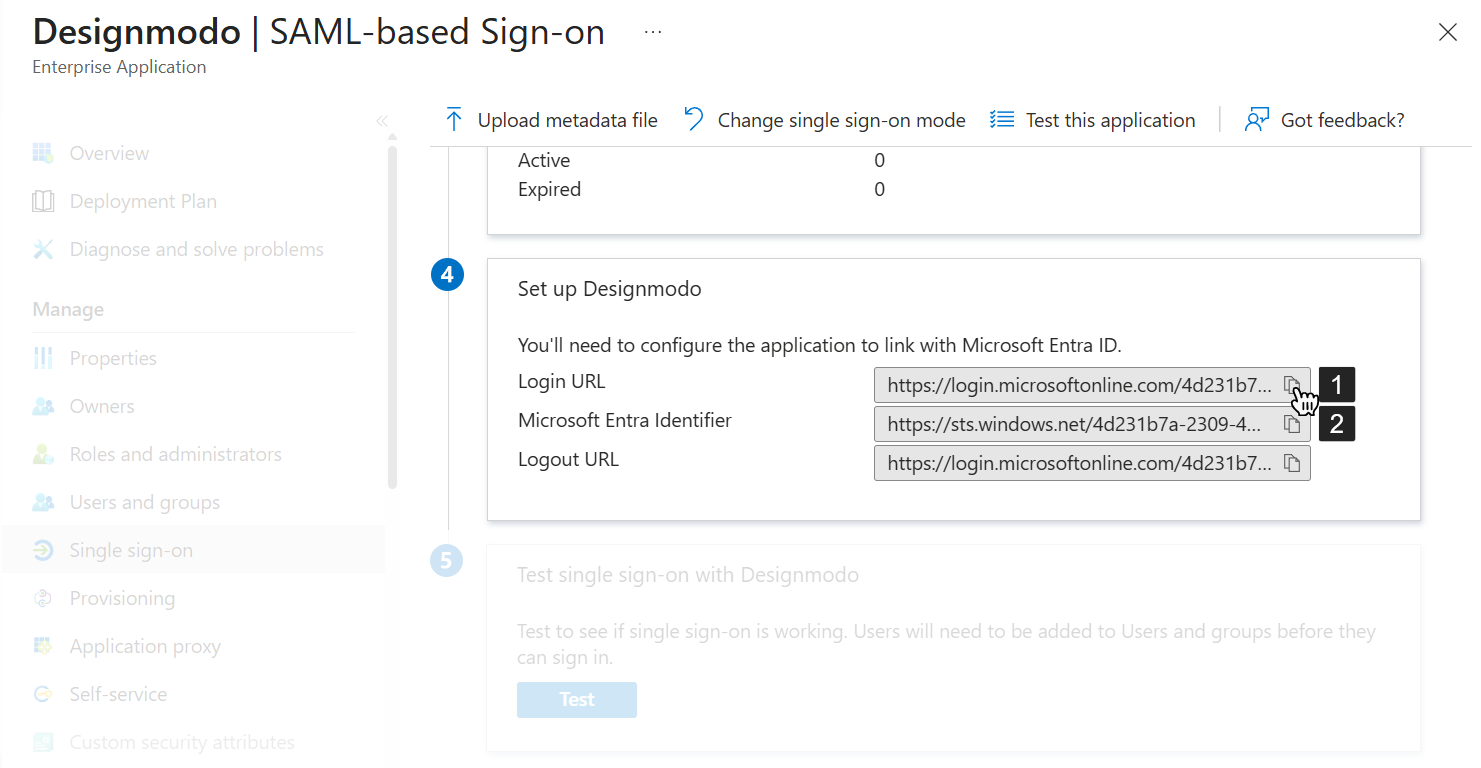Click the sidebar vertical scrollbar

click(x=392, y=316)
